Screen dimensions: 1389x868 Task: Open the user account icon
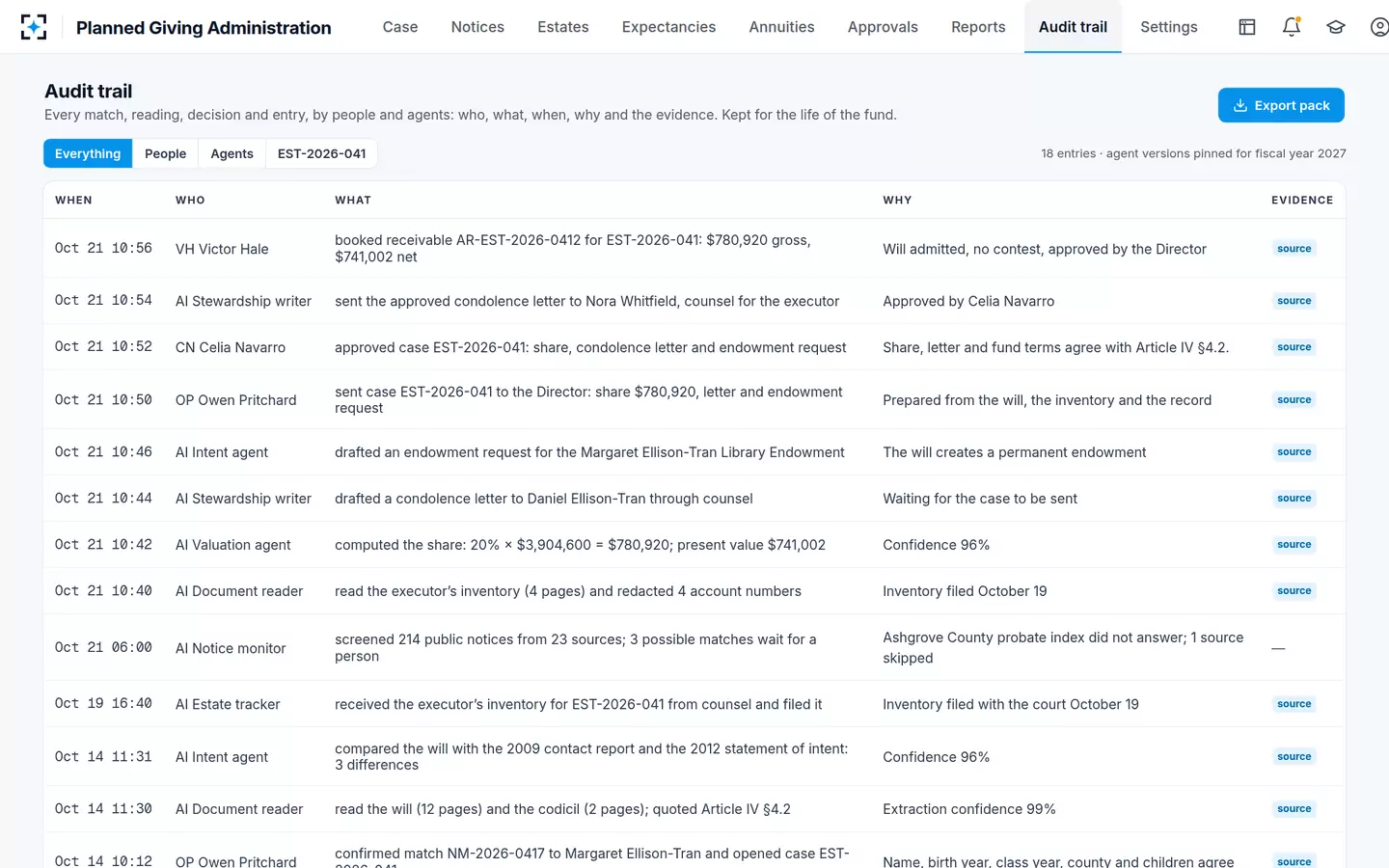[1379, 27]
